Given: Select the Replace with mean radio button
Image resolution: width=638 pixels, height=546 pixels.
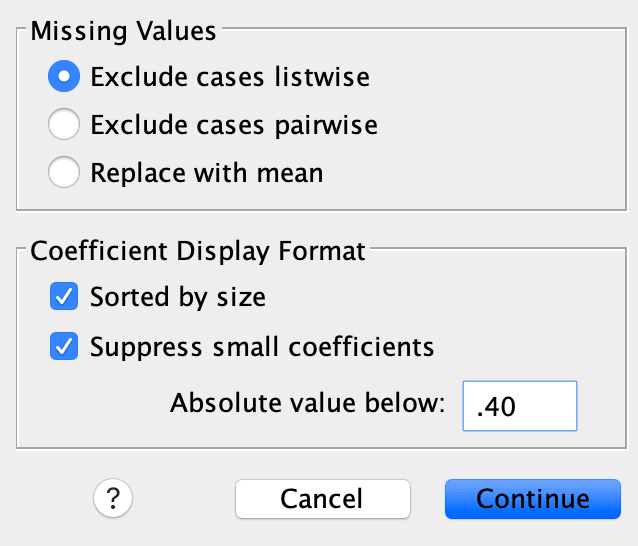Looking at the screenshot, I should click(x=64, y=172).
